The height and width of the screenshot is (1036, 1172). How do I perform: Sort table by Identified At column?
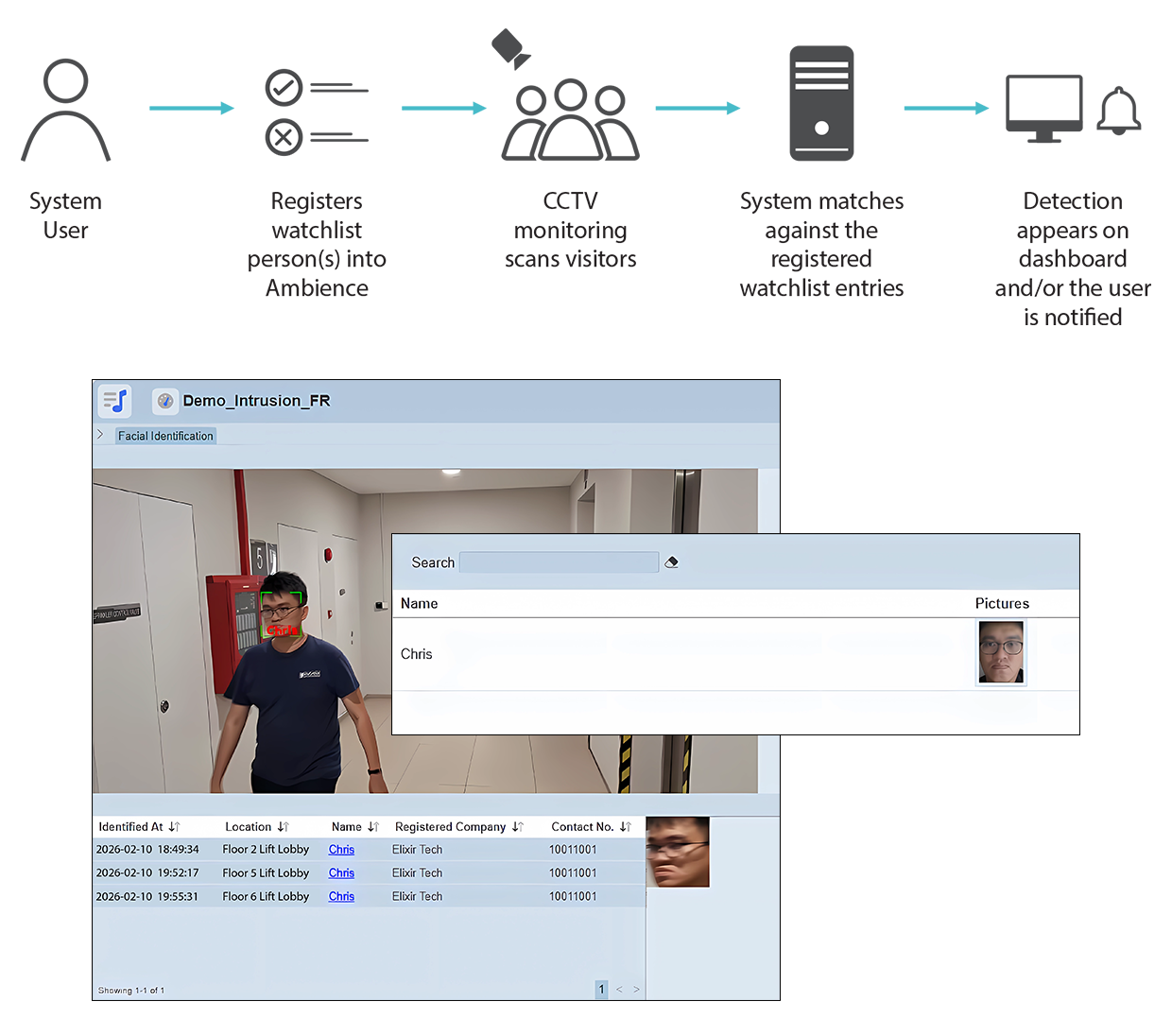point(174,827)
